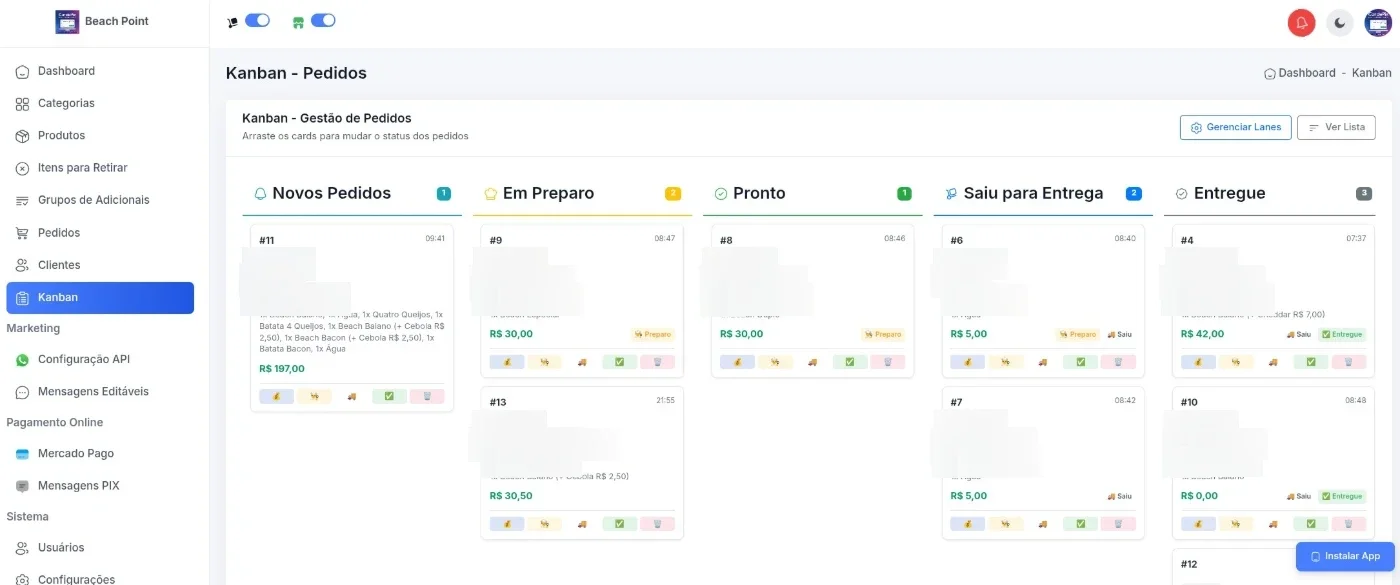Screen dimensions: 1400x585
Task: Delete order #11 with the trash icon
Action: (x=427, y=396)
